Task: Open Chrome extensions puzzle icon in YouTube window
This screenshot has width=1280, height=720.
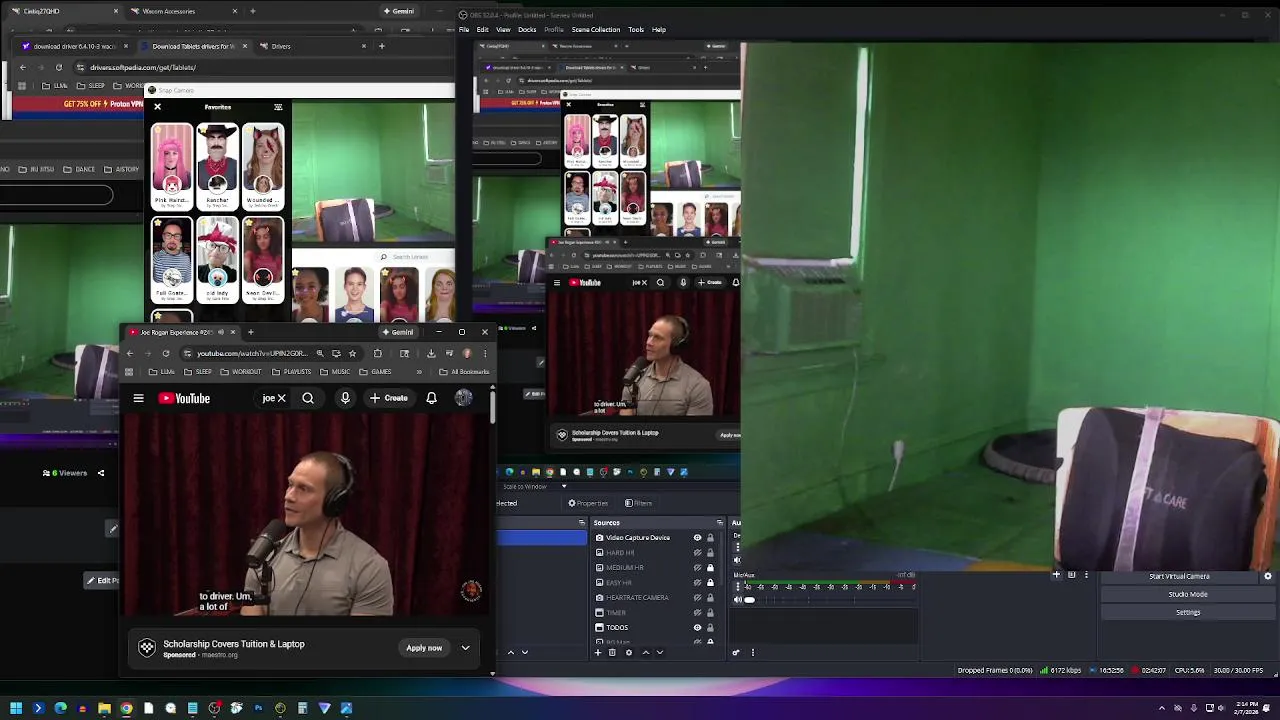Action: [377, 353]
